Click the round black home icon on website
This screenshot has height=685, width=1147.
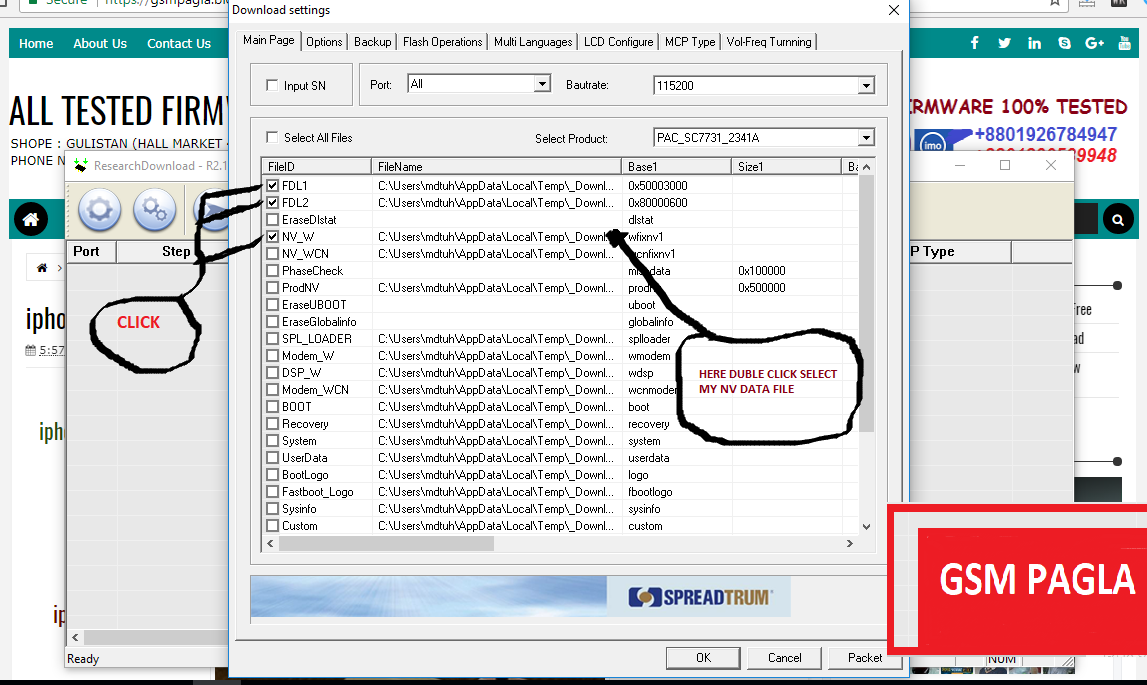(31, 219)
